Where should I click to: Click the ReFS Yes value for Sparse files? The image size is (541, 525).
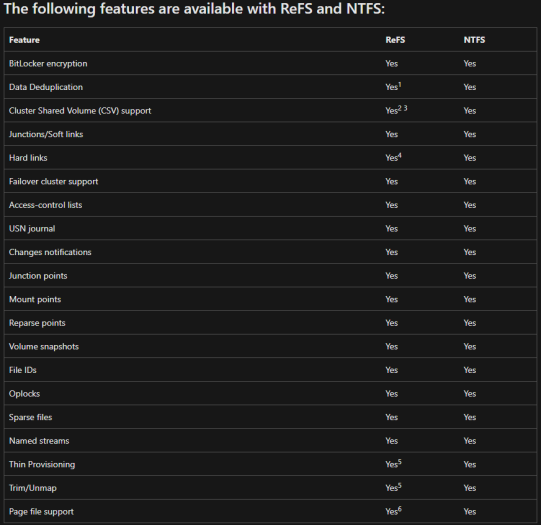point(392,417)
